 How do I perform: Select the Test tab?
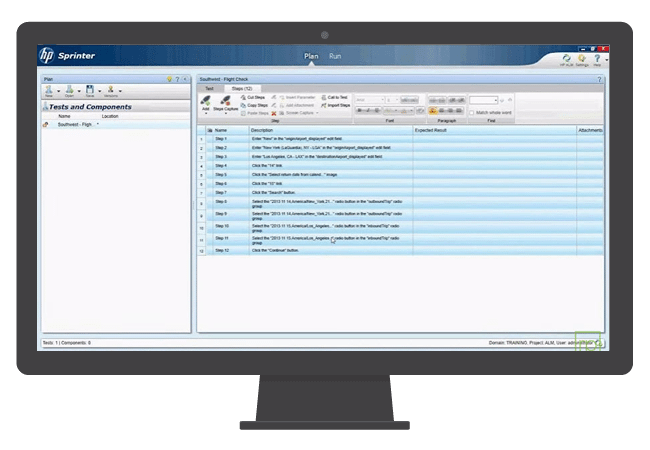[x=209, y=89]
